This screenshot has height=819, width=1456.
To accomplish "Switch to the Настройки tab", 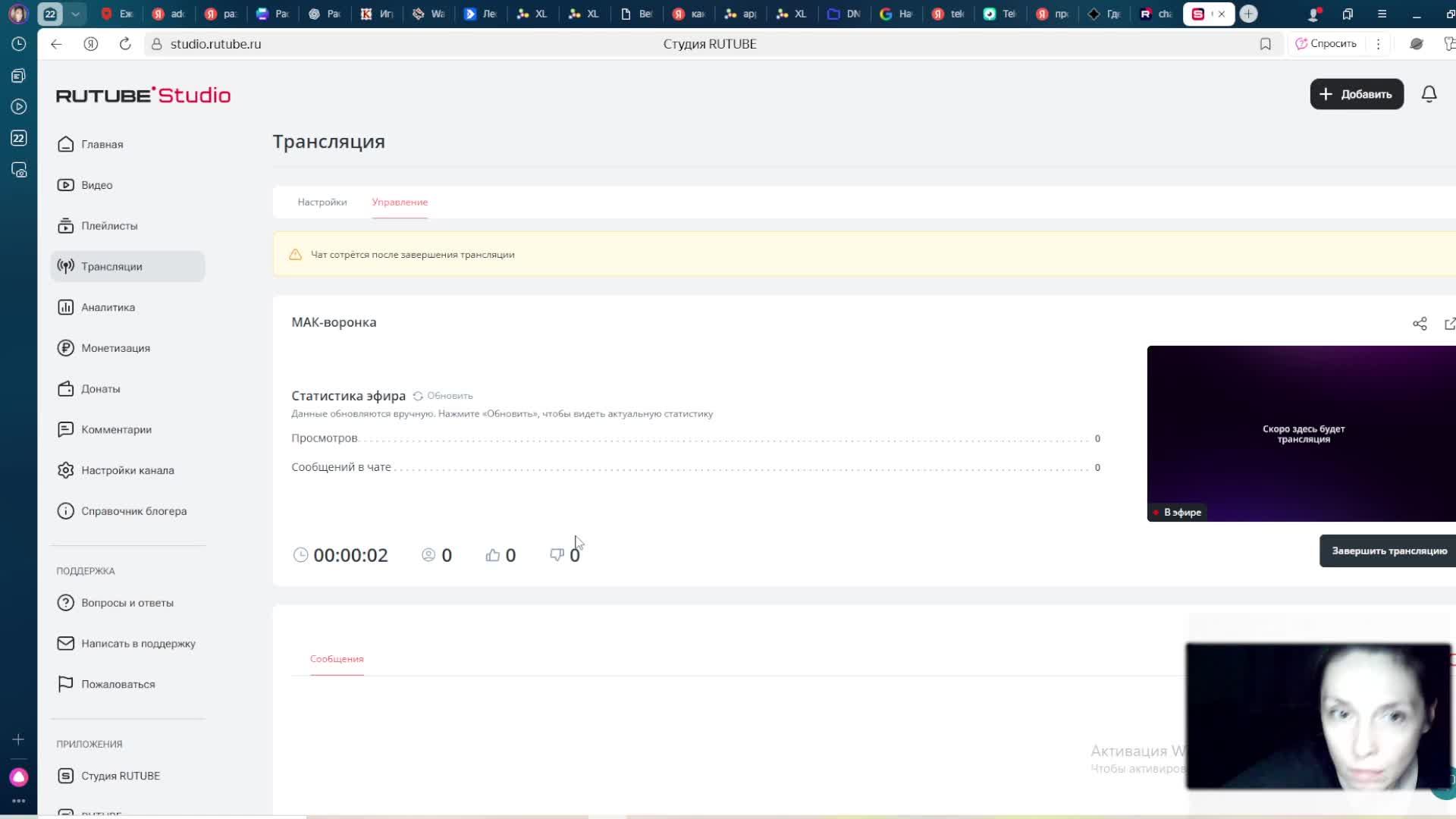I will pyautogui.click(x=322, y=202).
